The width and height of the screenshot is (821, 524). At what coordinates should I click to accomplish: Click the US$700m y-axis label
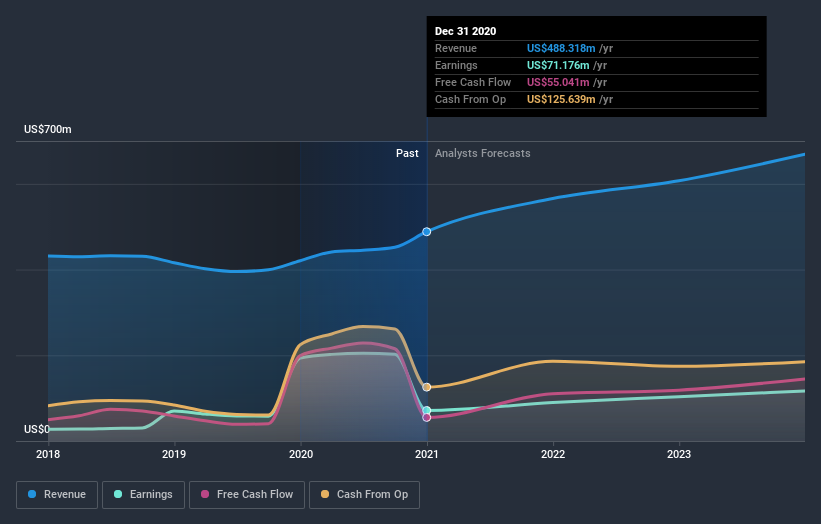coord(48,129)
